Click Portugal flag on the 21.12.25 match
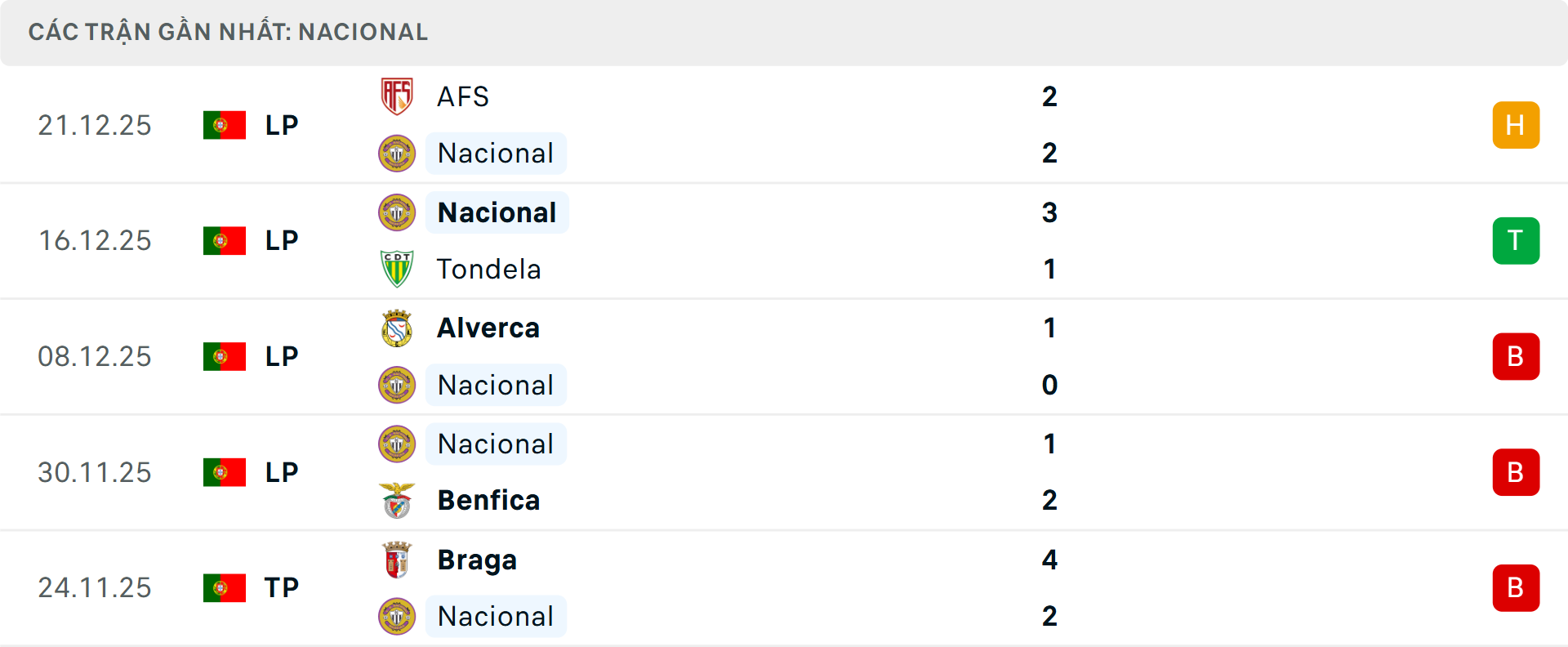Image resolution: width=1568 pixels, height=647 pixels. (x=225, y=125)
